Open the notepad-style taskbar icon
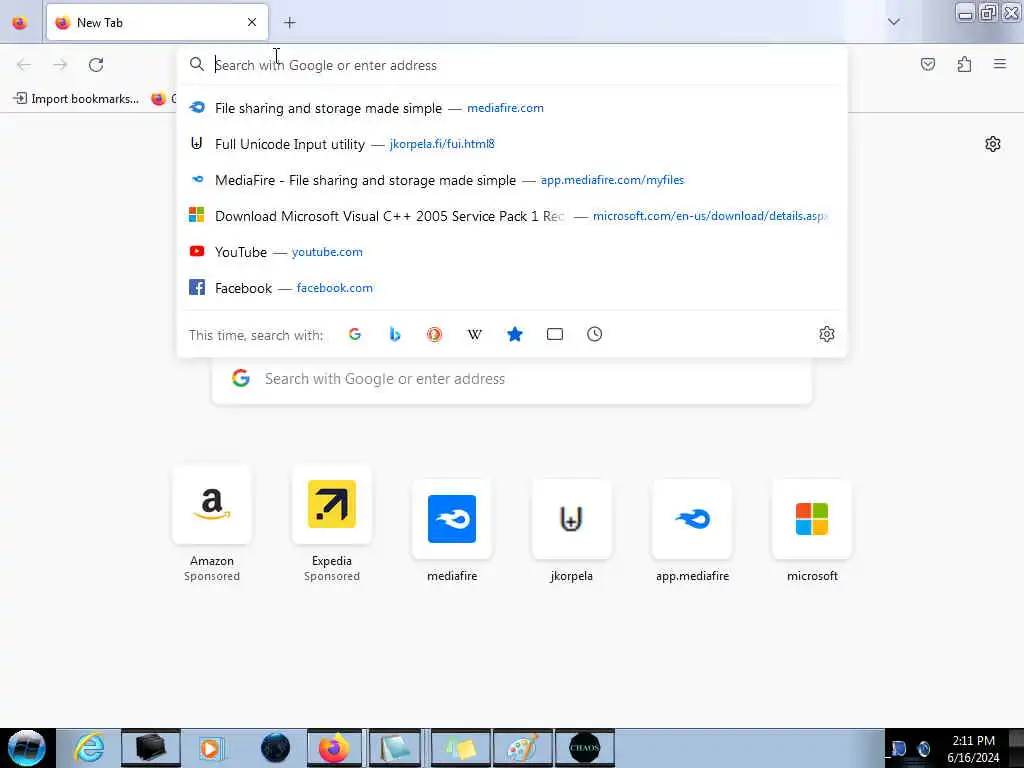 pos(395,748)
